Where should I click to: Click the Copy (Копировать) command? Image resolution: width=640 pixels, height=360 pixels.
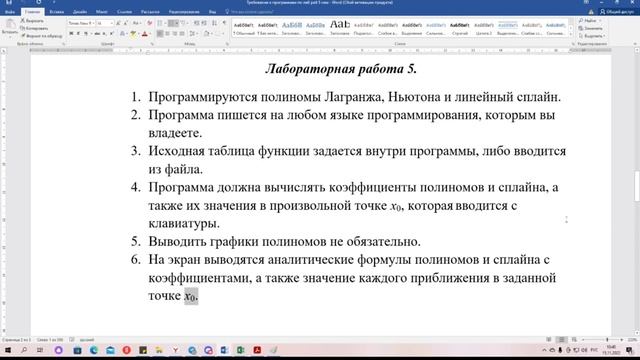[34, 28]
